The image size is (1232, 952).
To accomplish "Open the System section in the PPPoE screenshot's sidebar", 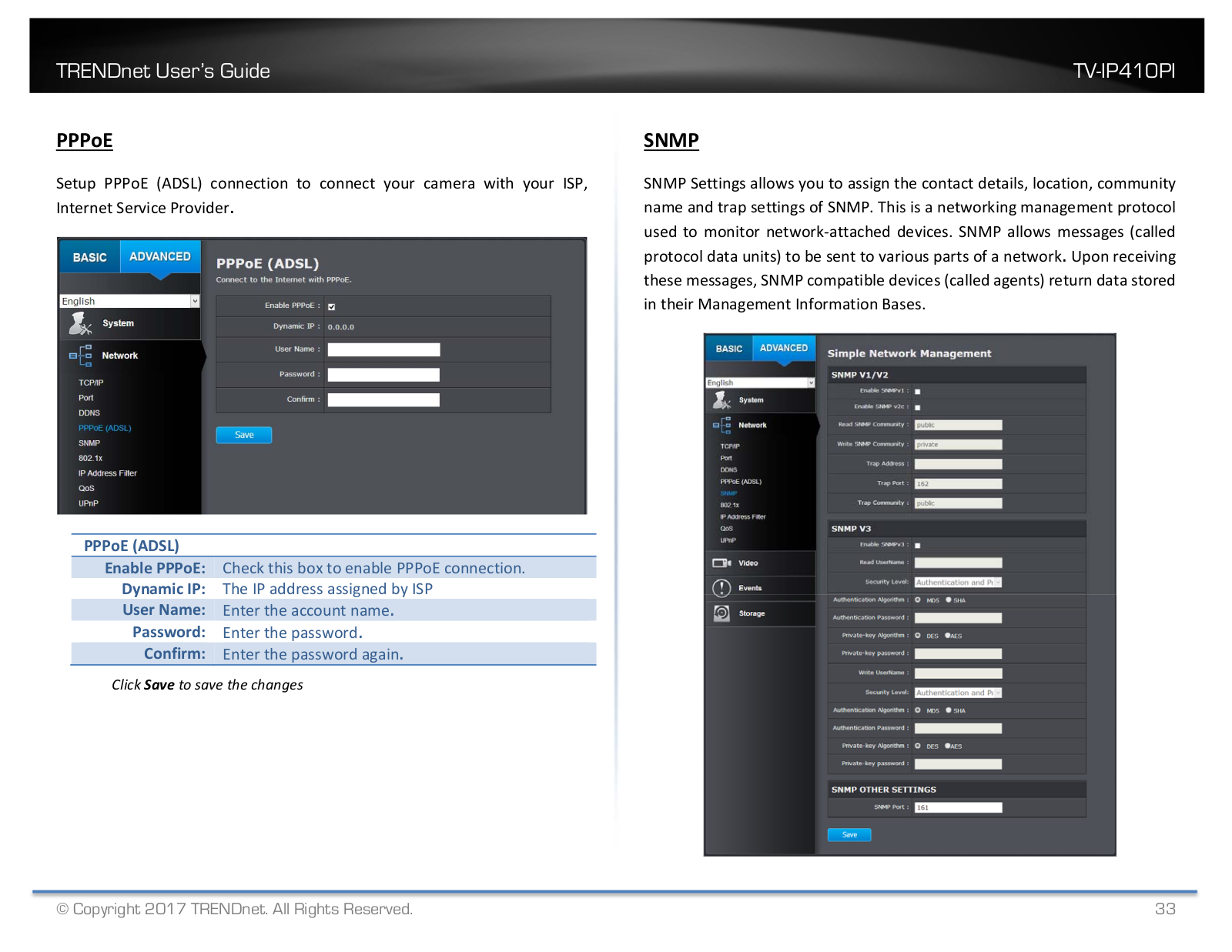I will click(x=118, y=323).
